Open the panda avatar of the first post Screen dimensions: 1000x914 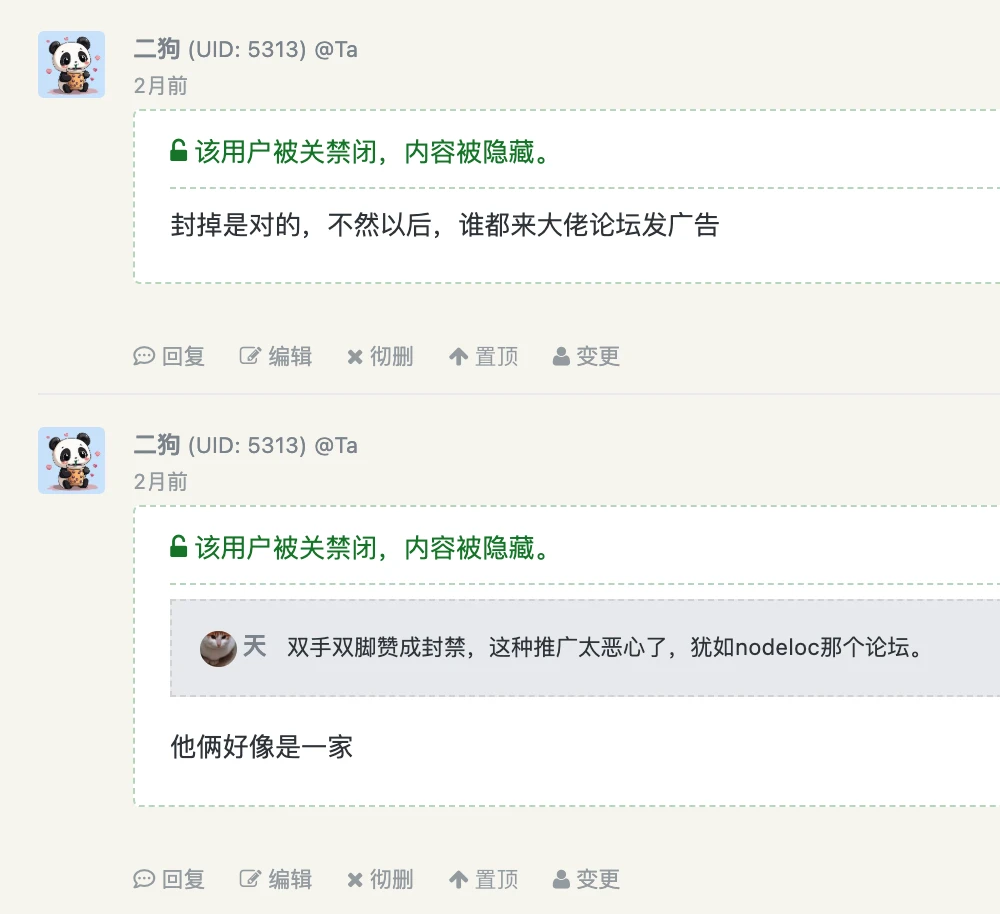pyautogui.click(x=71, y=64)
